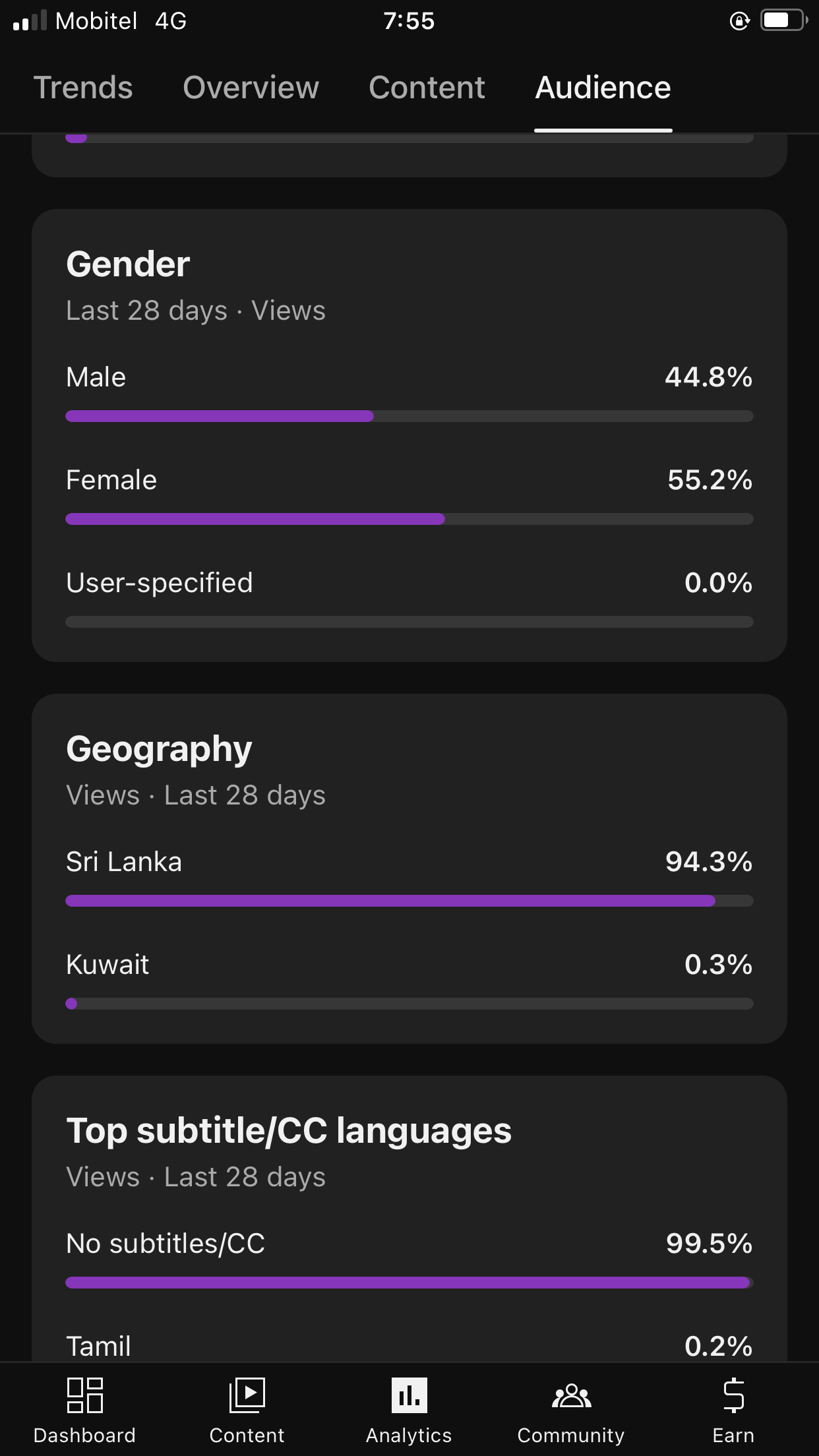
Task: Open Top subtitle/CC languages card heading
Action: coord(289,1131)
